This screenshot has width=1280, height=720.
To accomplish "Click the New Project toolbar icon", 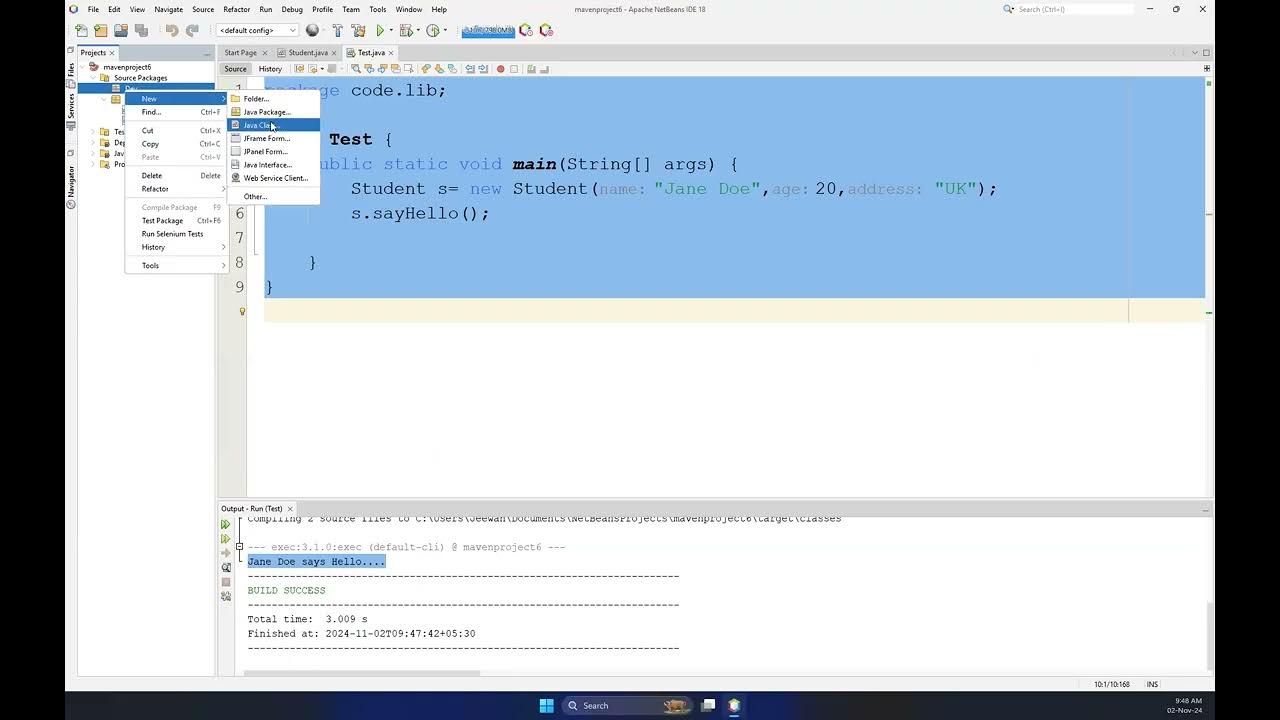I will tap(100, 30).
